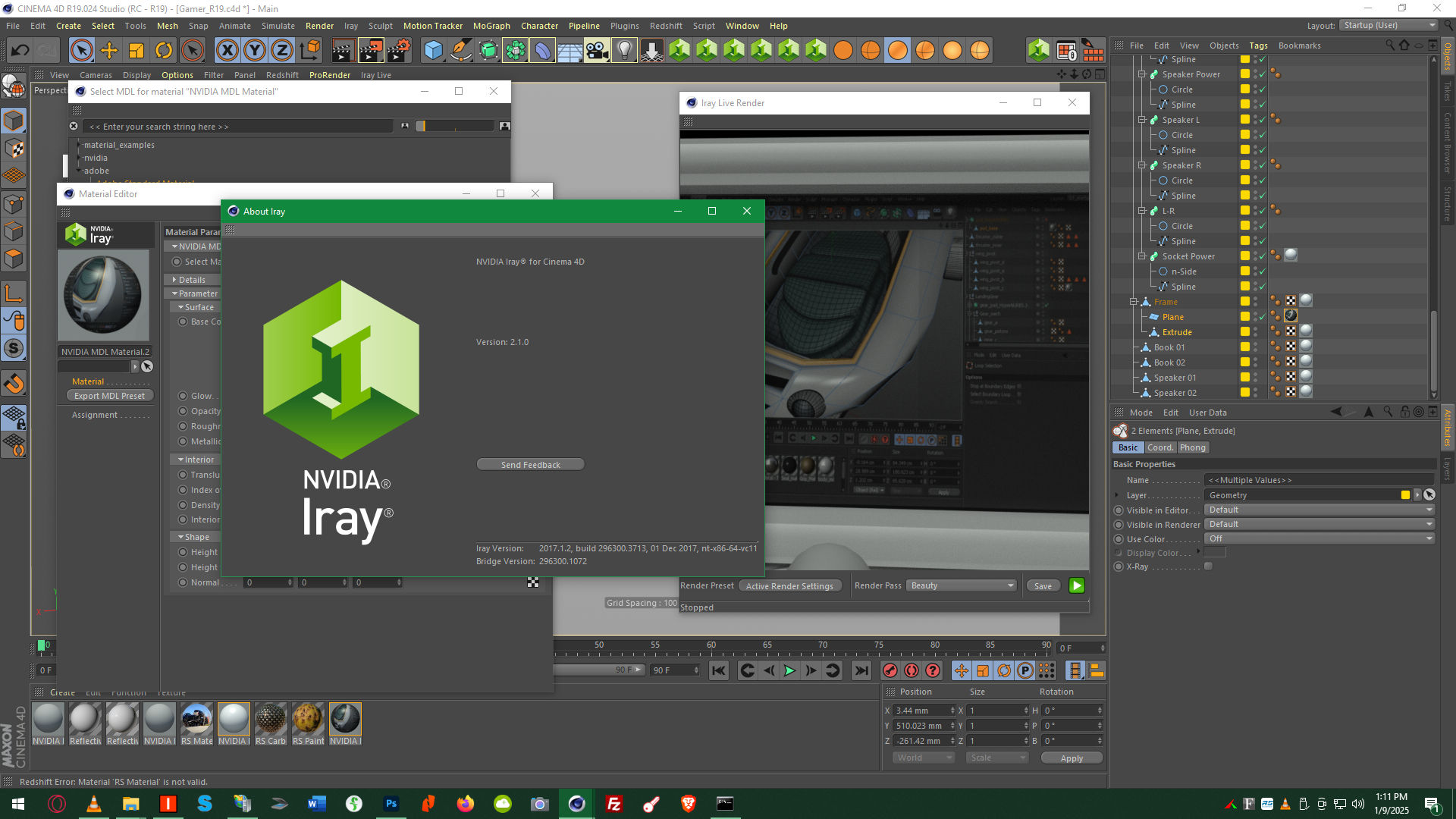Image resolution: width=1456 pixels, height=819 pixels.
Task: Start Iray Live render with green play button
Action: pyautogui.click(x=1076, y=585)
